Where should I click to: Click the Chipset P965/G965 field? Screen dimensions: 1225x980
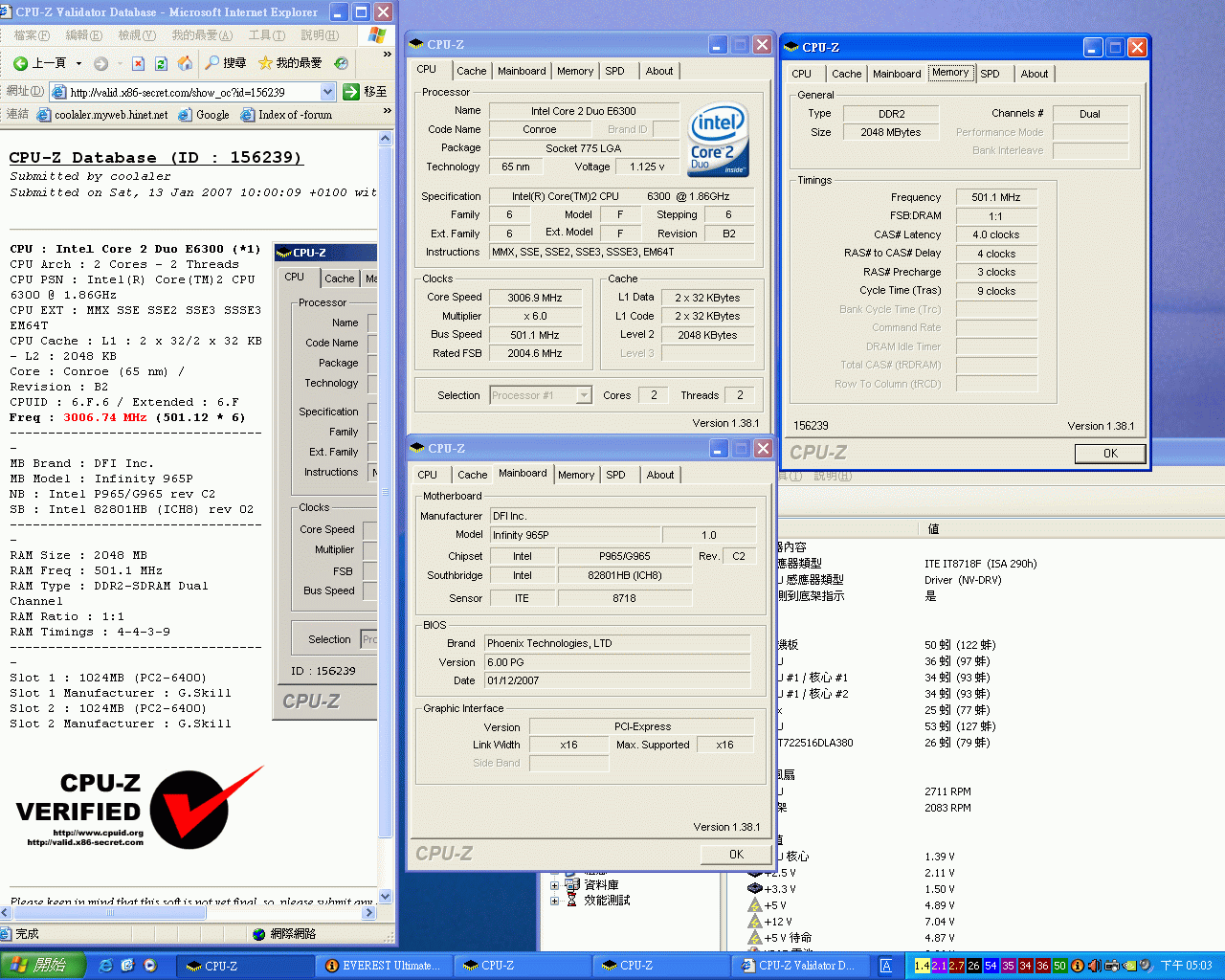coord(625,556)
